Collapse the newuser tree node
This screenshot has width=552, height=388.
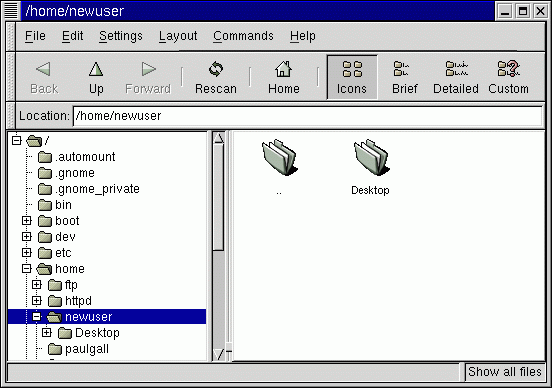point(37,317)
